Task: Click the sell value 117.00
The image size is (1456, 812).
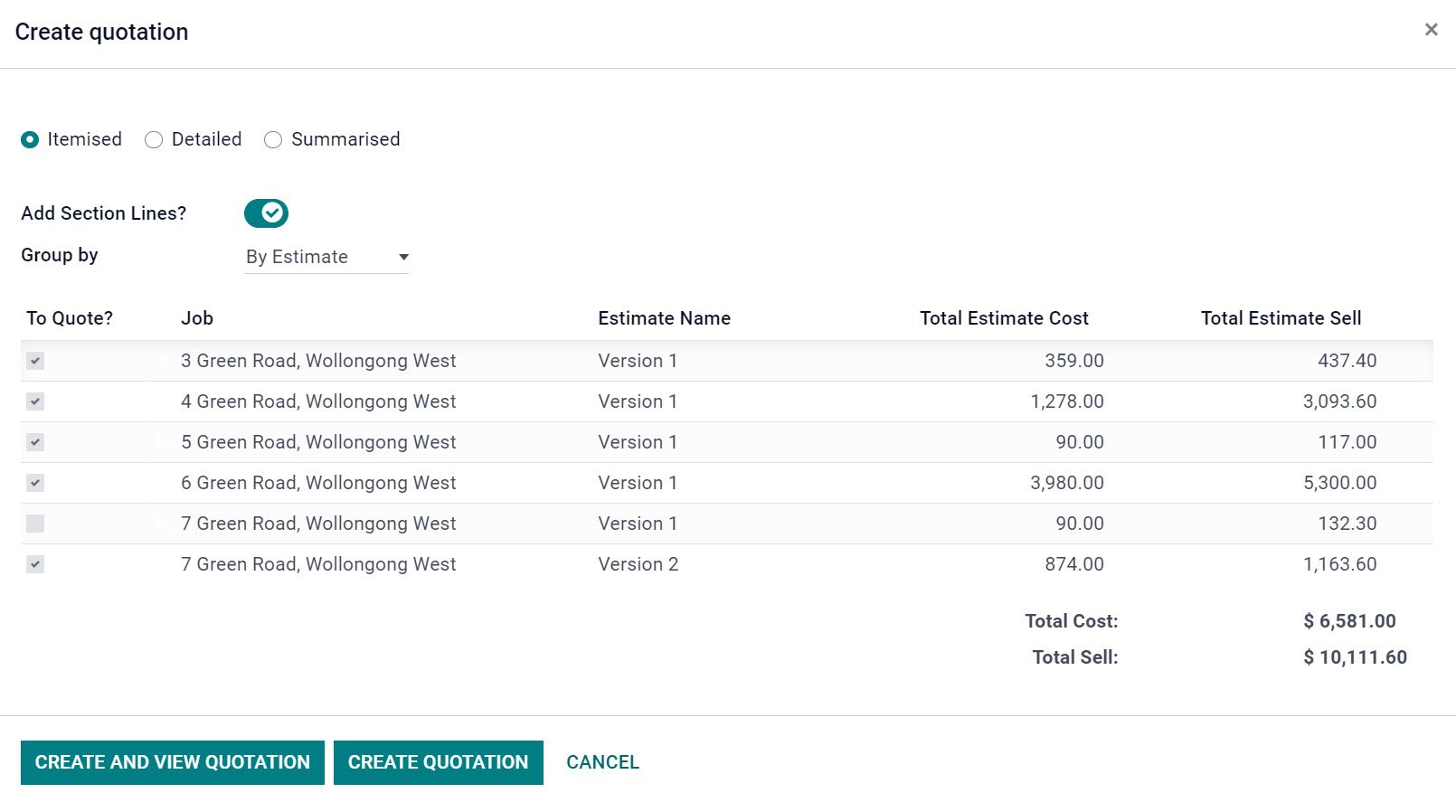Action: (1347, 442)
